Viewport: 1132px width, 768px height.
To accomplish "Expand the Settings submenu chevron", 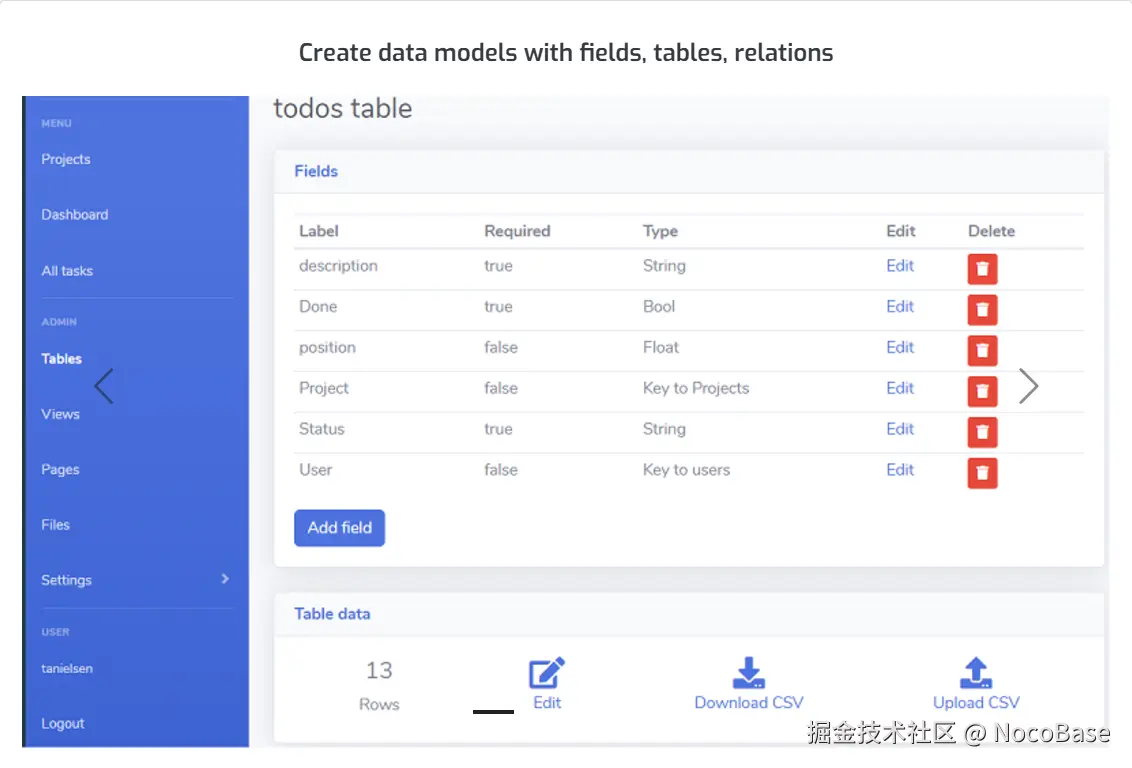I will [225, 579].
